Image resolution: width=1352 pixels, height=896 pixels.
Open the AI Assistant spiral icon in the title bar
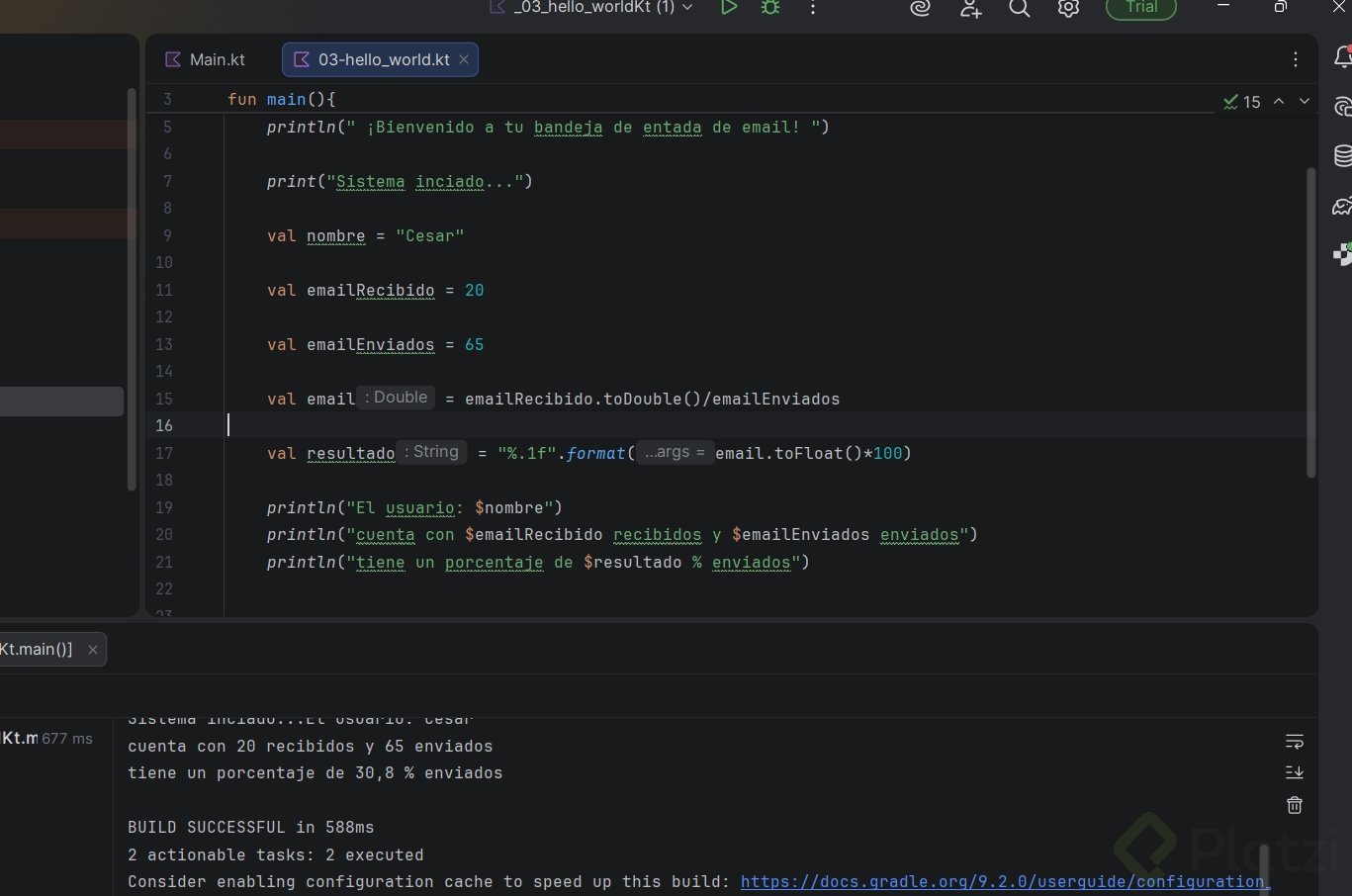coord(920,9)
